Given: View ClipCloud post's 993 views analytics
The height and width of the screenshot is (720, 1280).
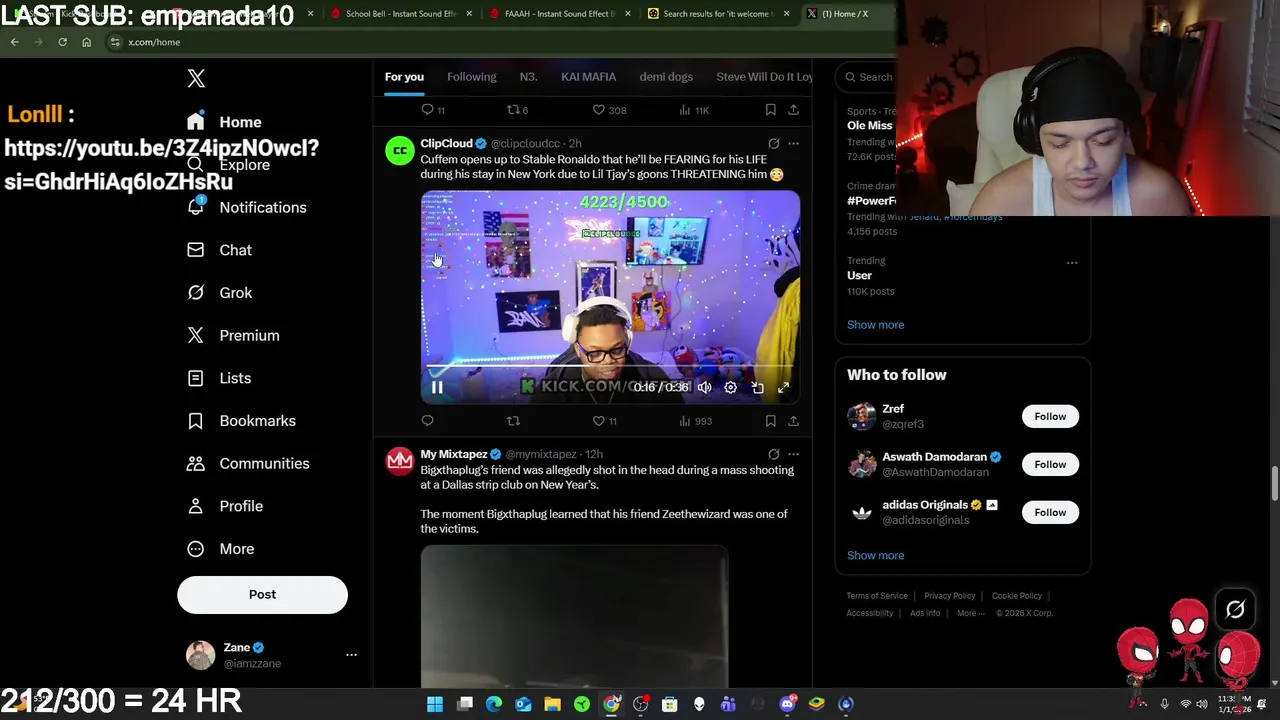Looking at the screenshot, I should (695, 421).
